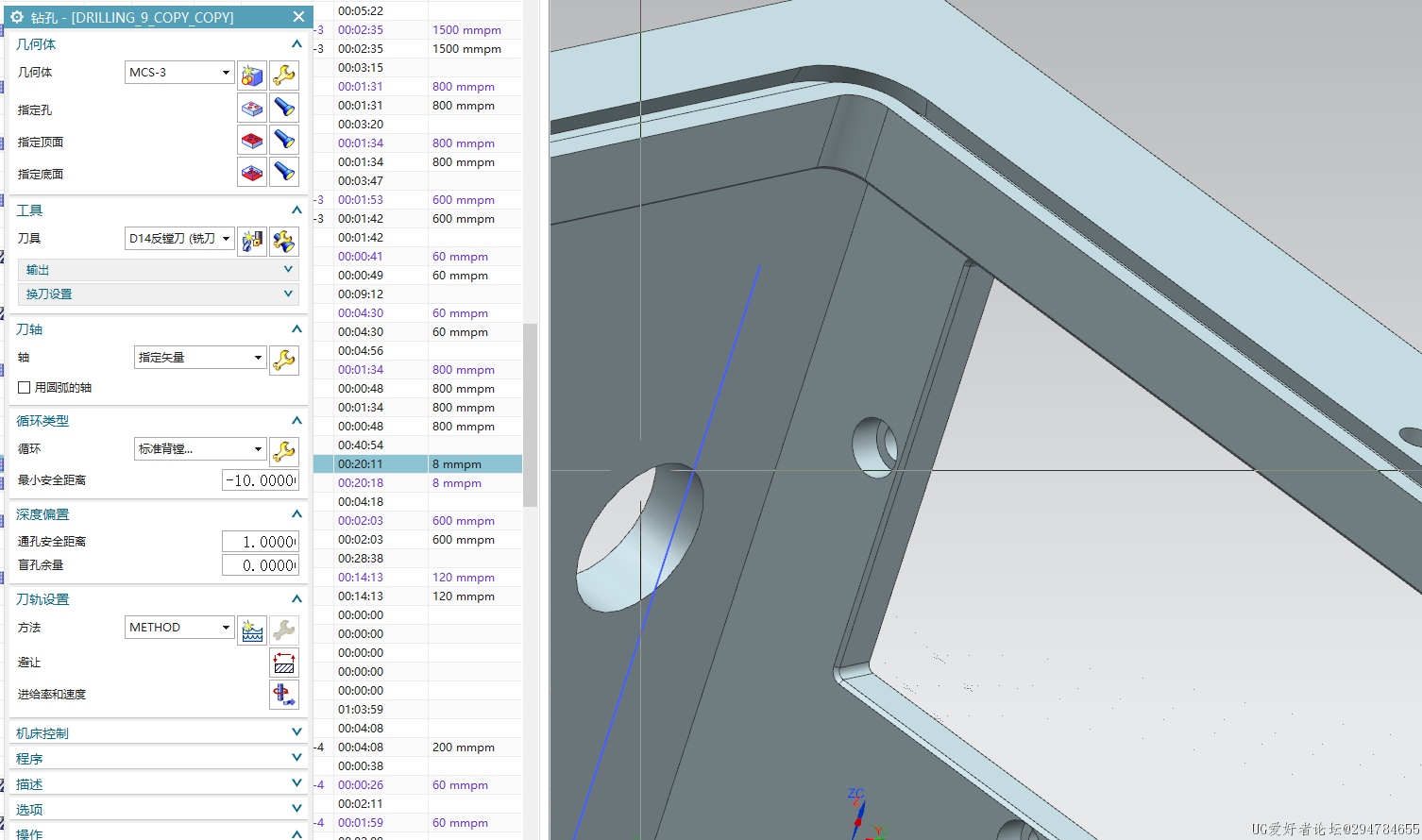Viewport: 1422px width, 840px height.
Task: Select highlighted row 00:20:11 8 mmpm
Action: coord(417,464)
